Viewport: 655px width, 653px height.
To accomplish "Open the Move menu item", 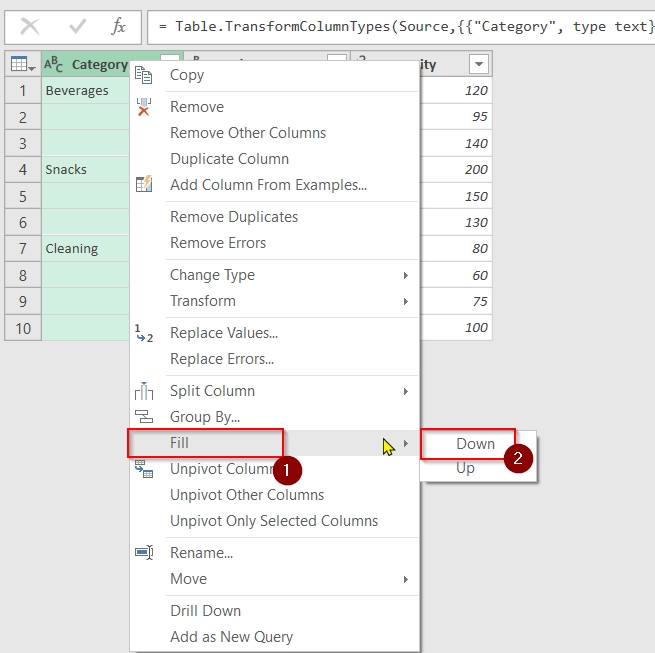I will click(x=188, y=579).
